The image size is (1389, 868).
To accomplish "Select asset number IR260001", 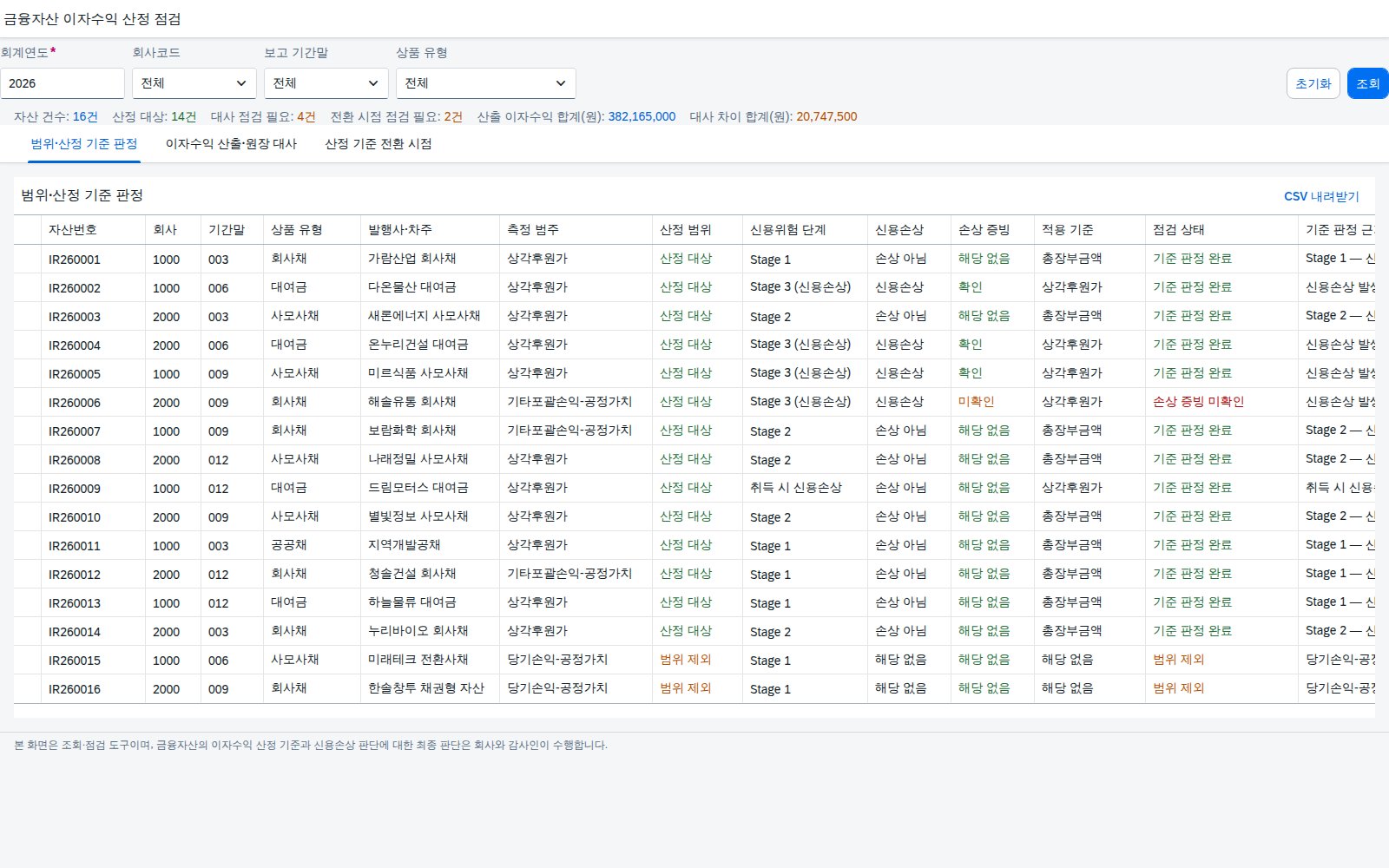I will [75, 260].
